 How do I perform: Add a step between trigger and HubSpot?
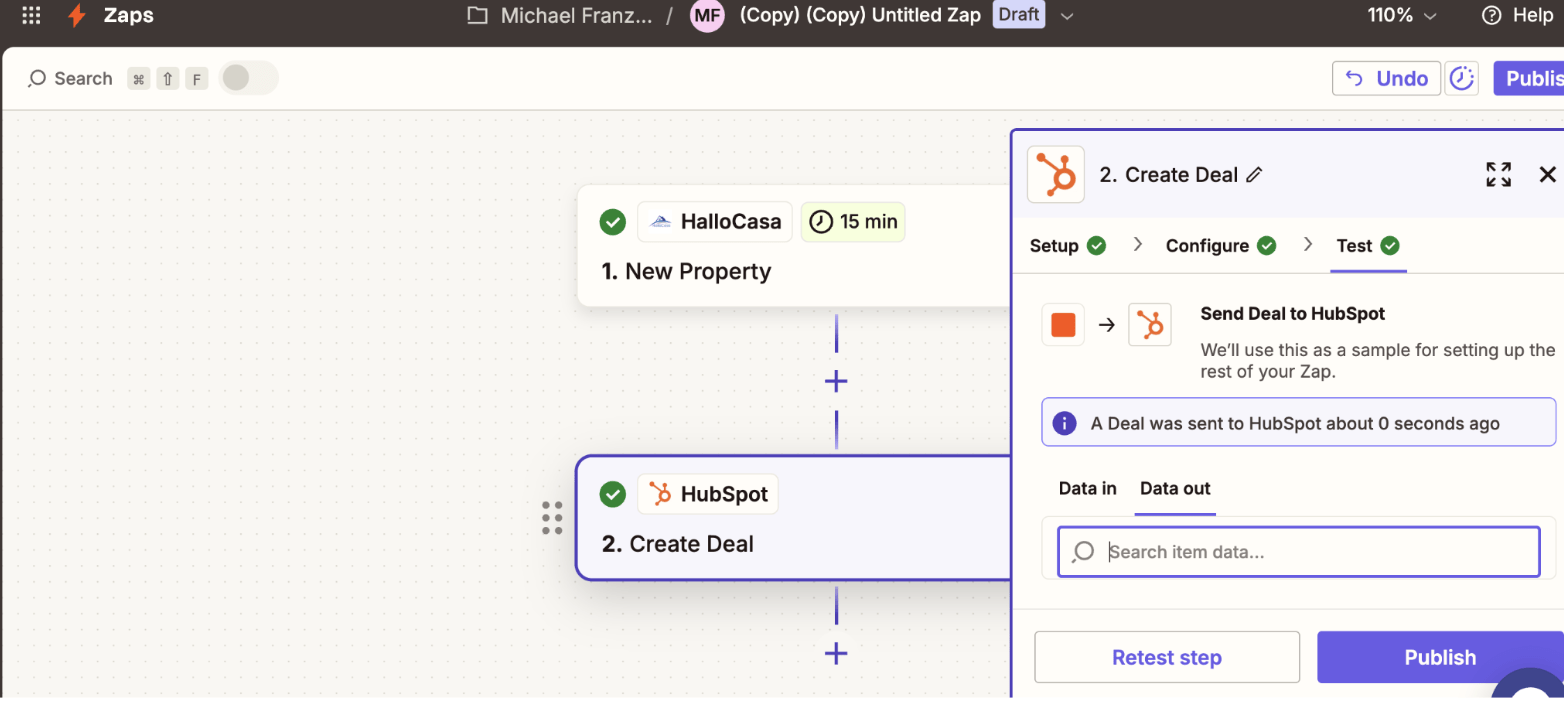coord(836,381)
